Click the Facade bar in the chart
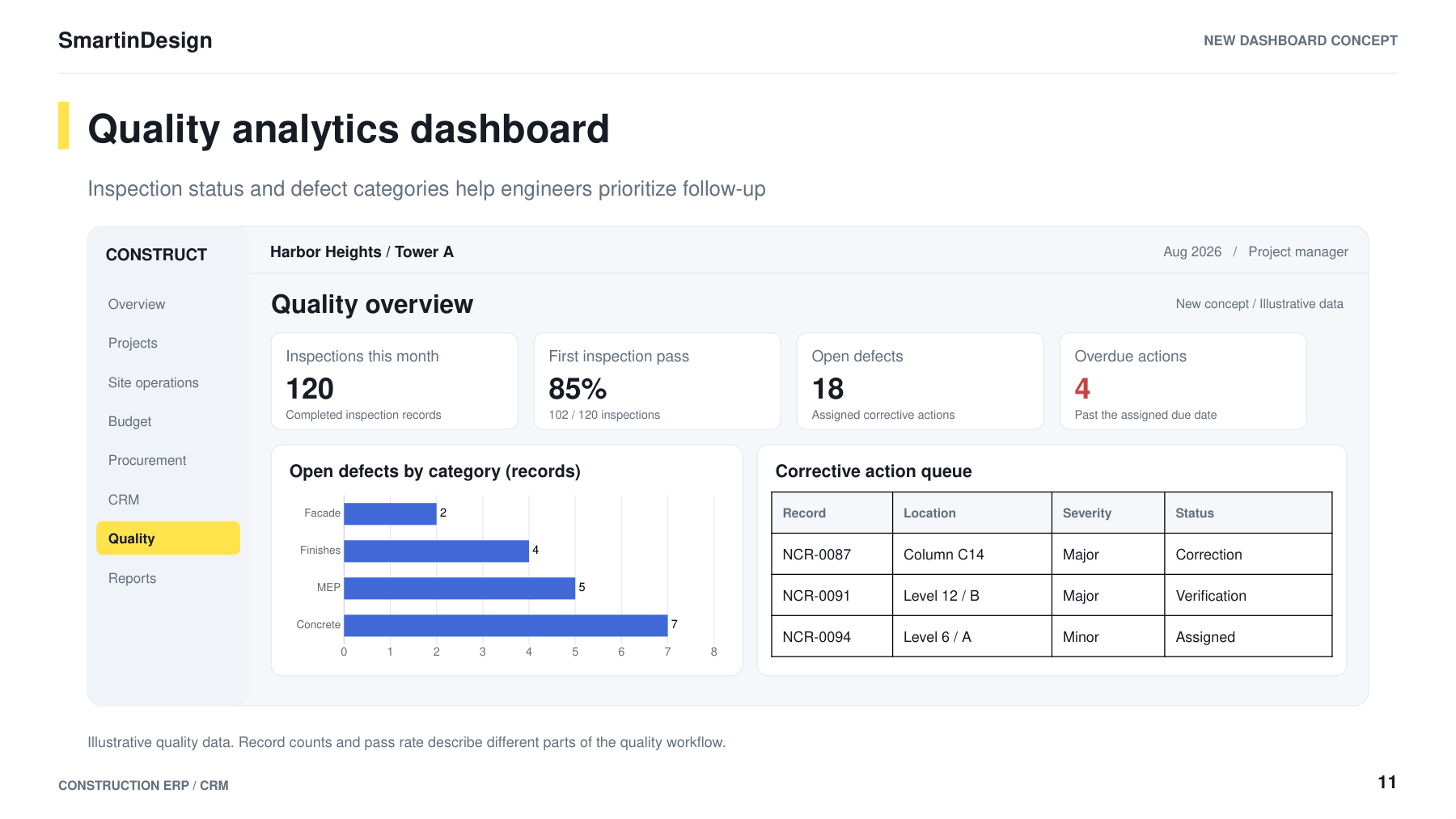1456x819 pixels. (390, 513)
